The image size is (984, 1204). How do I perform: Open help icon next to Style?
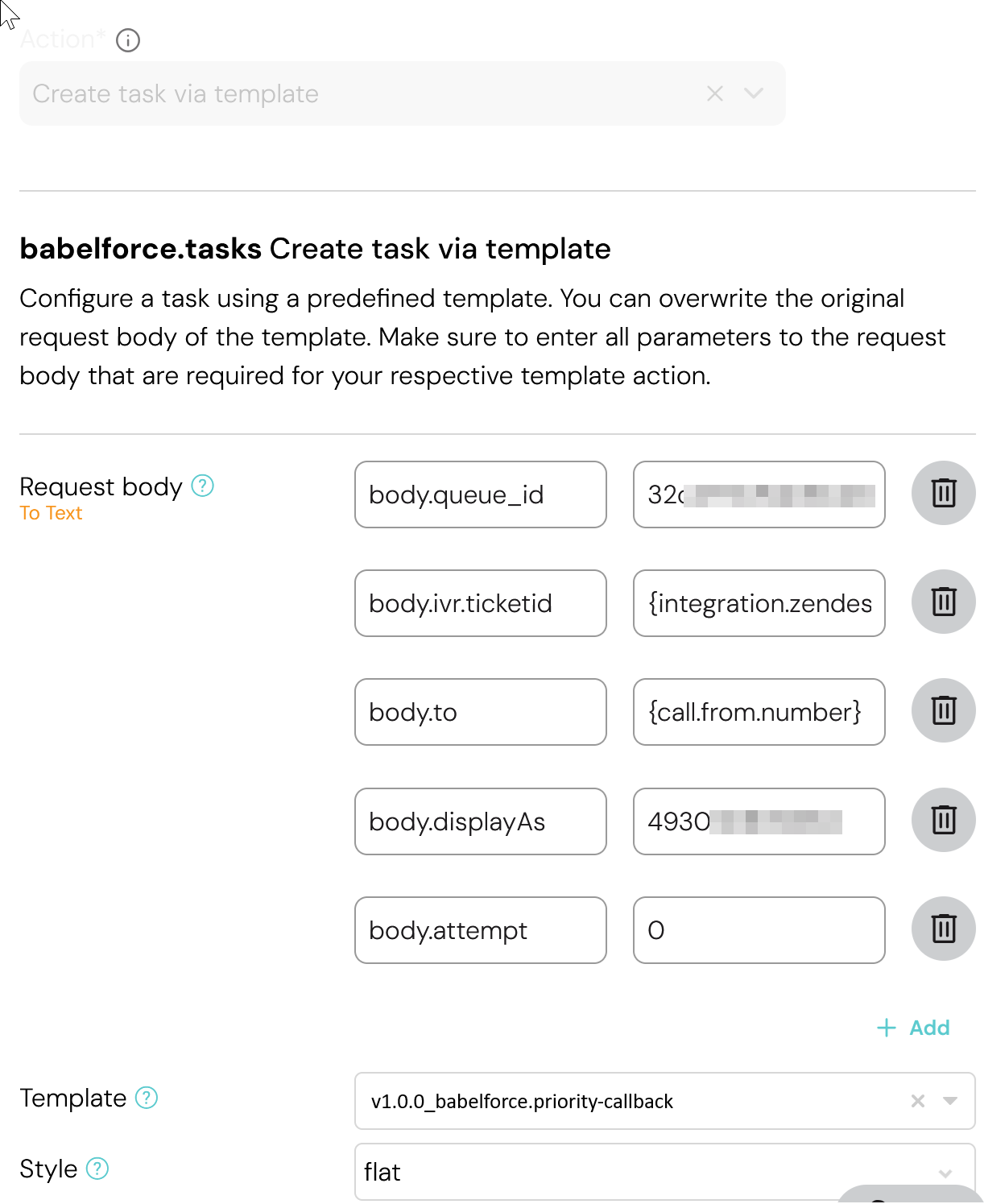pos(97,1169)
